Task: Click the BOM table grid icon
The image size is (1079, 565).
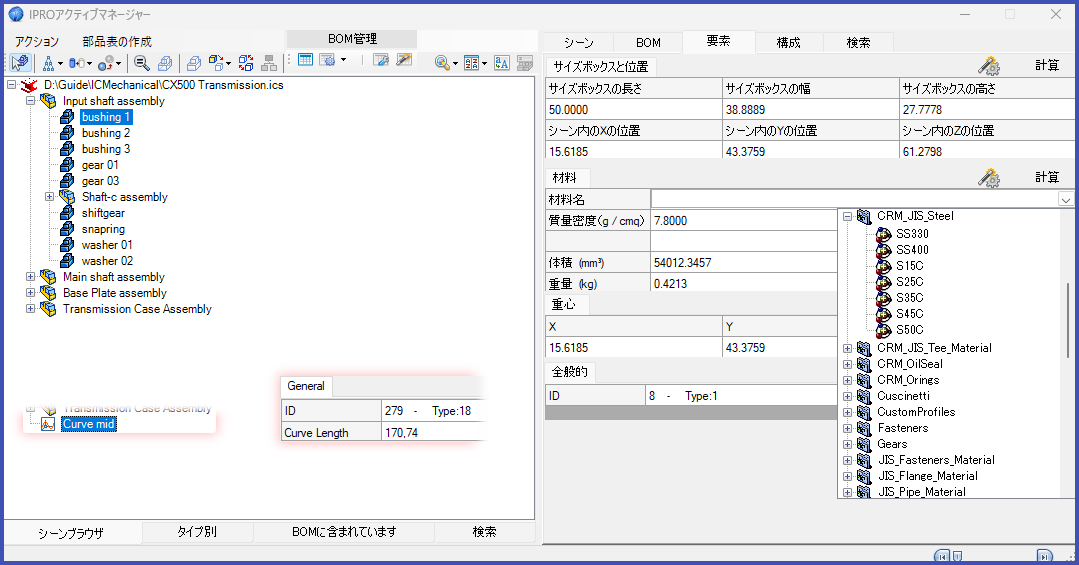Action: [305, 61]
